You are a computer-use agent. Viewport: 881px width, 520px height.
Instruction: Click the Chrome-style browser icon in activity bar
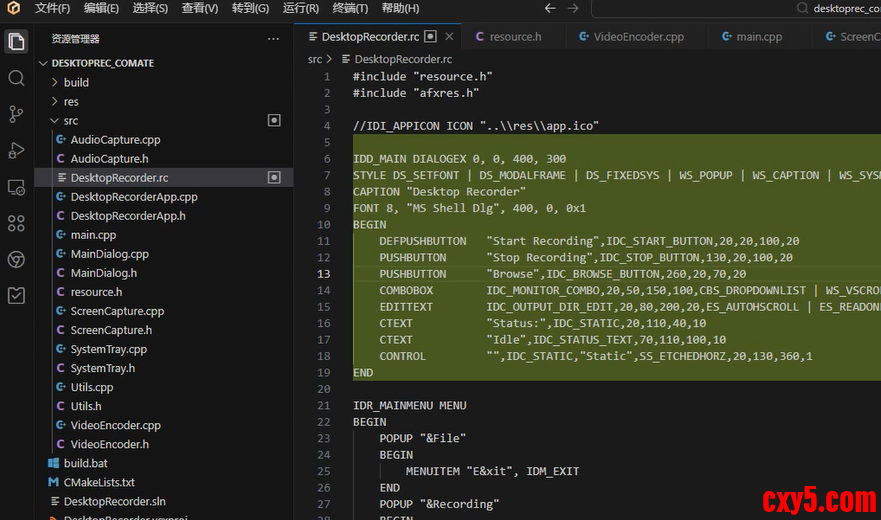click(x=16, y=259)
